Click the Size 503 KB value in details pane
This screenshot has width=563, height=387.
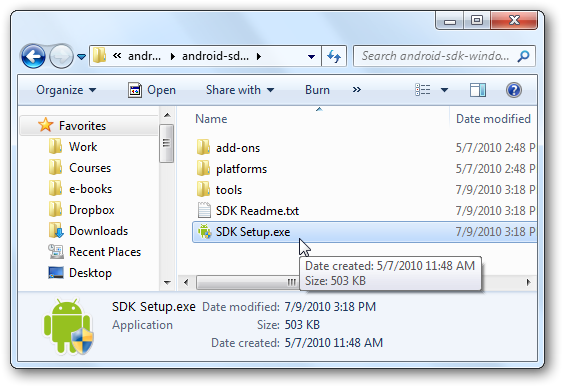pos(302,325)
